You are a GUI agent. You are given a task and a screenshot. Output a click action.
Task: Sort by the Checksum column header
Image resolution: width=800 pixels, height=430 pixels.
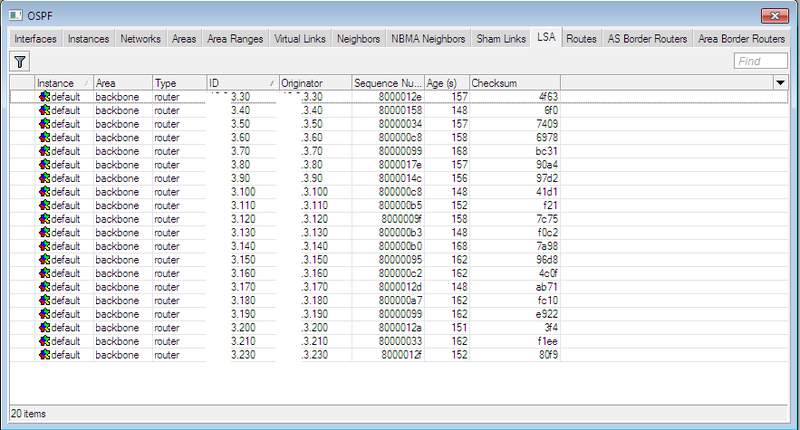tap(515, 83)
